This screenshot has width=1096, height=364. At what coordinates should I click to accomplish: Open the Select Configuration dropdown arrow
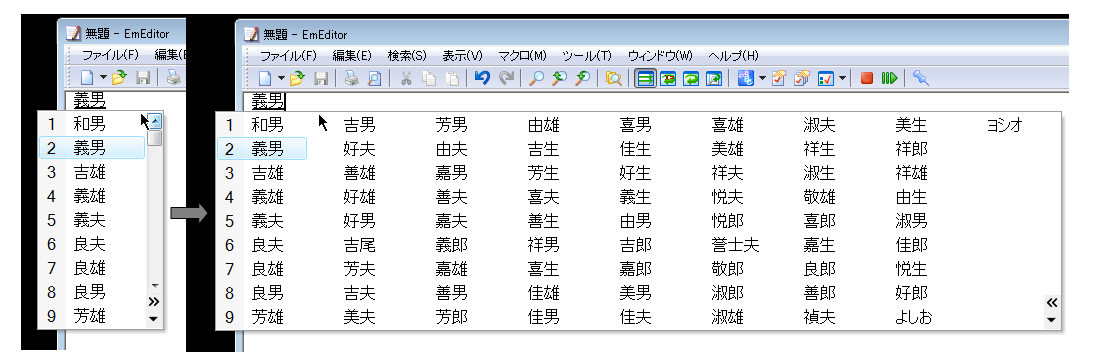(x=762, y=78)
